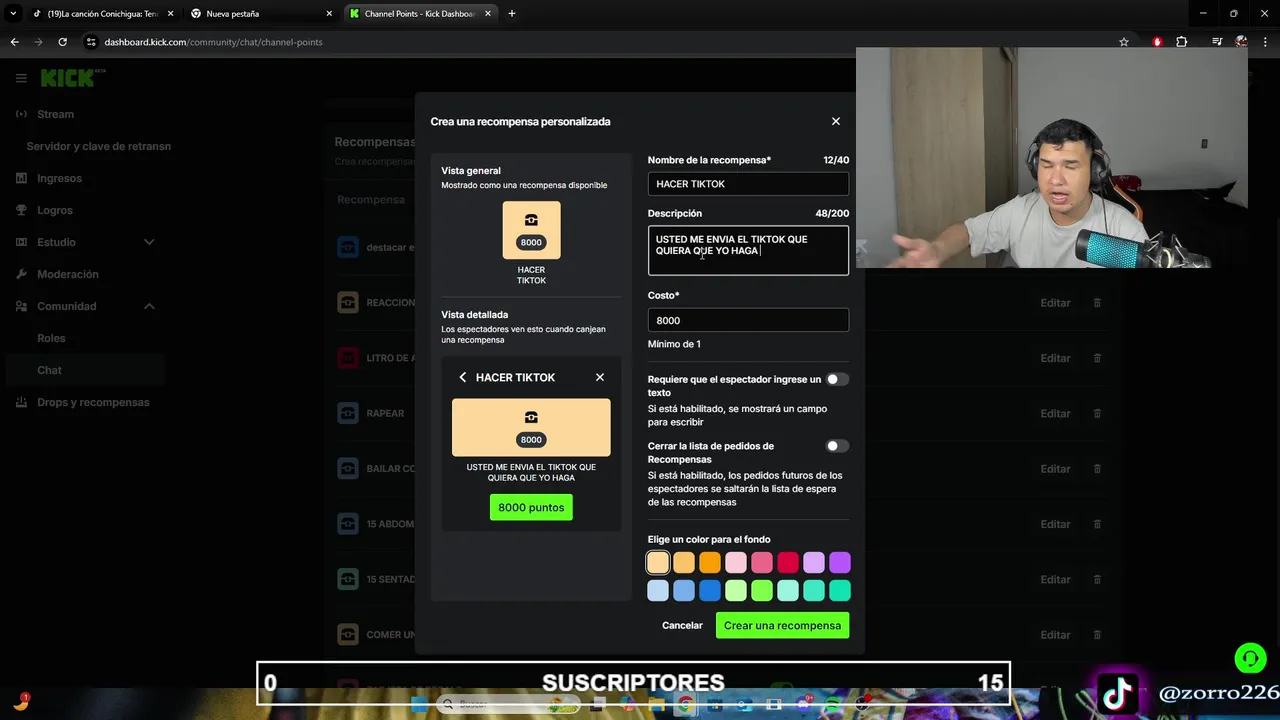Click Editar in the 15 ABDOM row

(1055, 524)
